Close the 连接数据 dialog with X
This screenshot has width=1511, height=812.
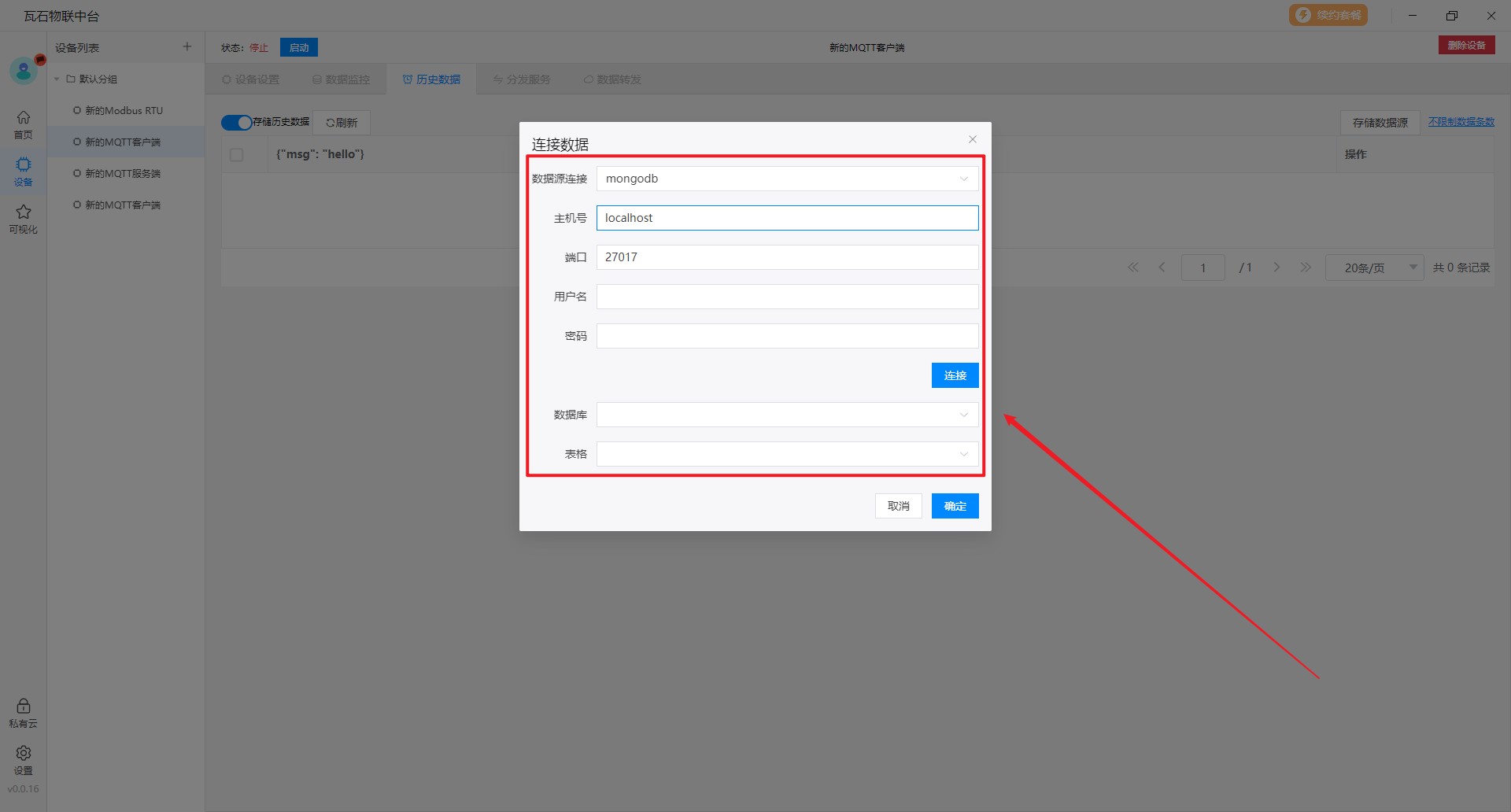pos(973,139)
